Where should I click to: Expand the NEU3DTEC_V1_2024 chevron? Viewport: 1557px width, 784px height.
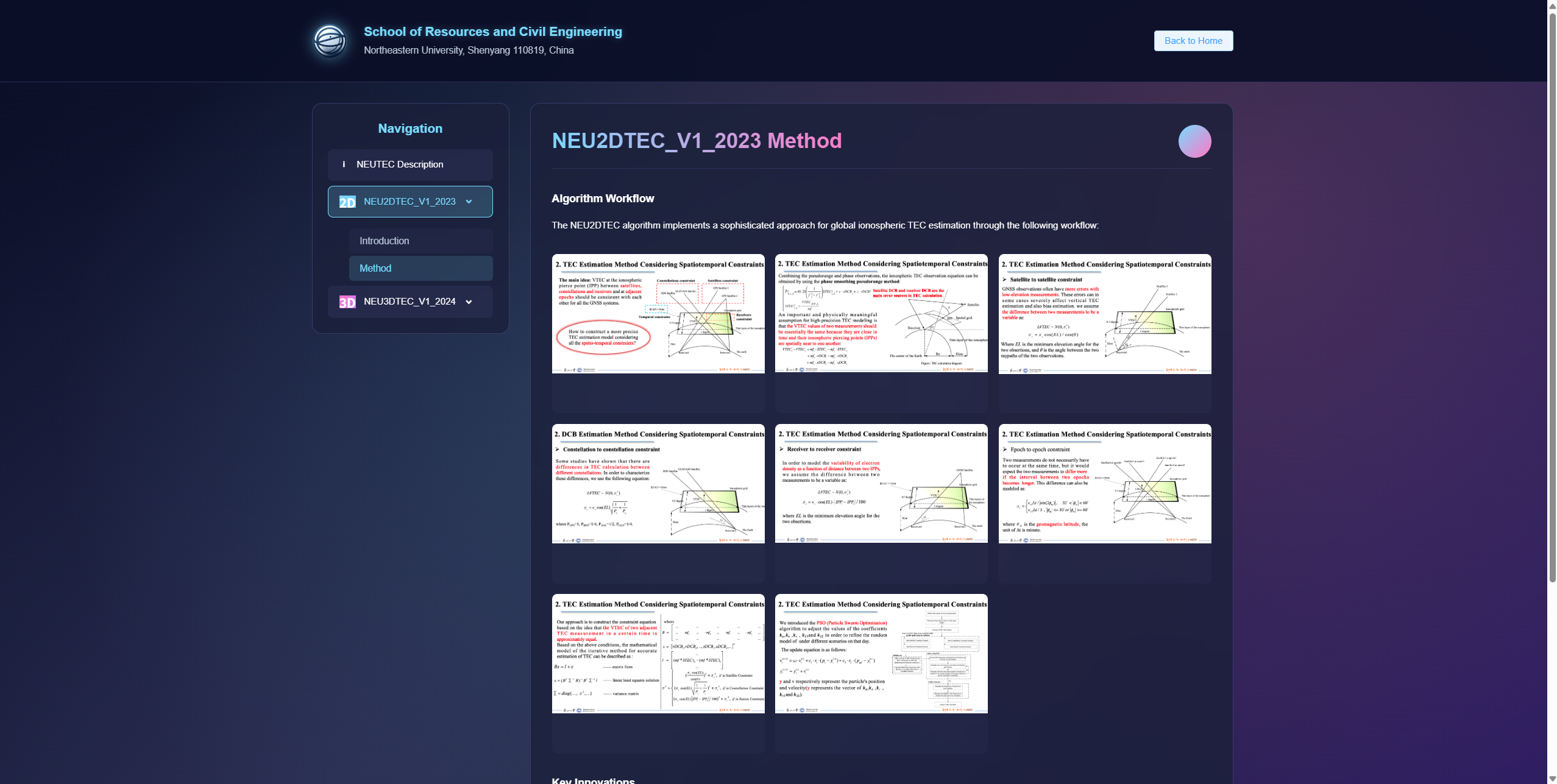[x=469, y=302]
